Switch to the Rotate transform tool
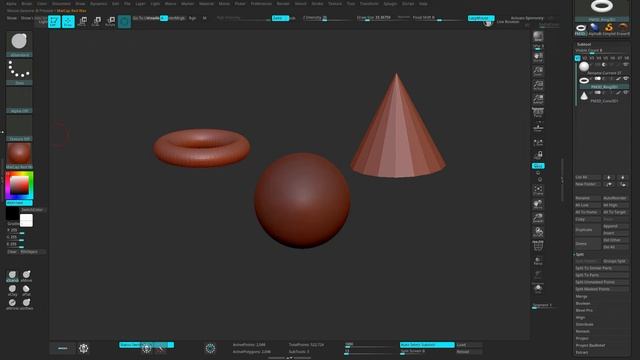Viewport: 640px width, 360px height. coord(110,21)
